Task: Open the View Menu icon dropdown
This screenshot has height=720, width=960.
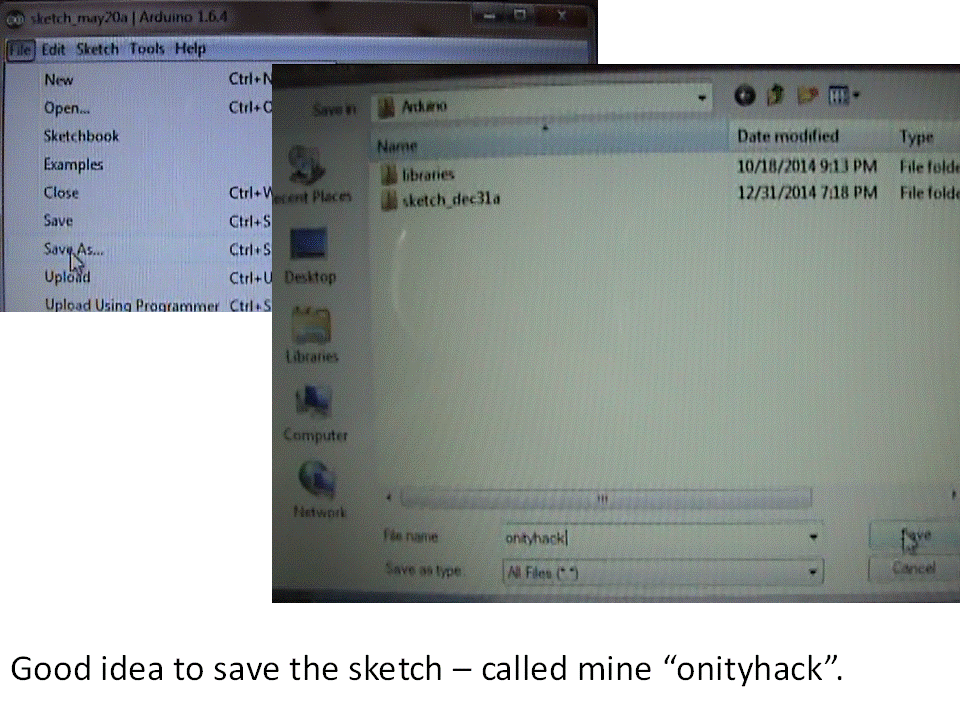Action: click(x=844, y=96)
